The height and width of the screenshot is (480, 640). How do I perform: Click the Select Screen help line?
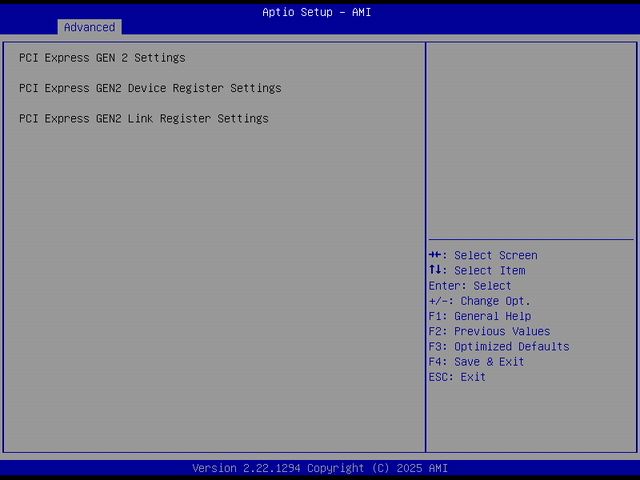click(x=483, y=255)
